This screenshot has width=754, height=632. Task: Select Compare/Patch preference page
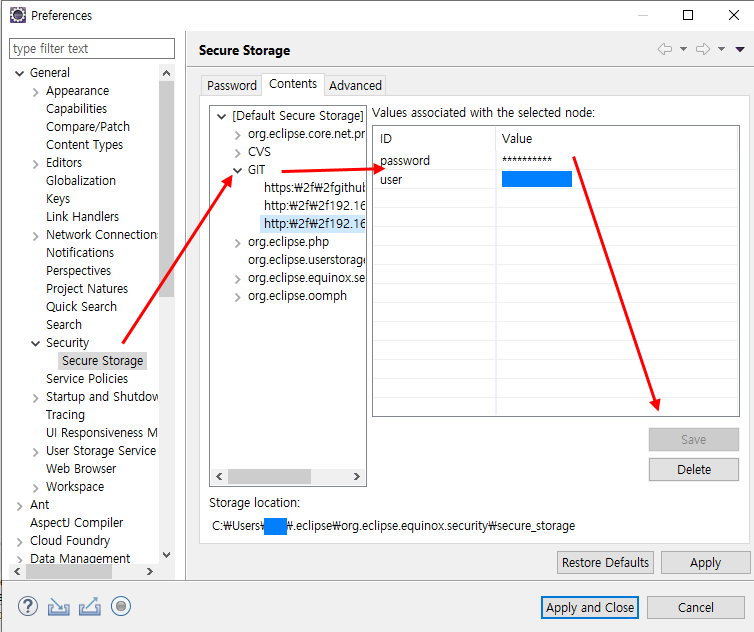point(88,126)
